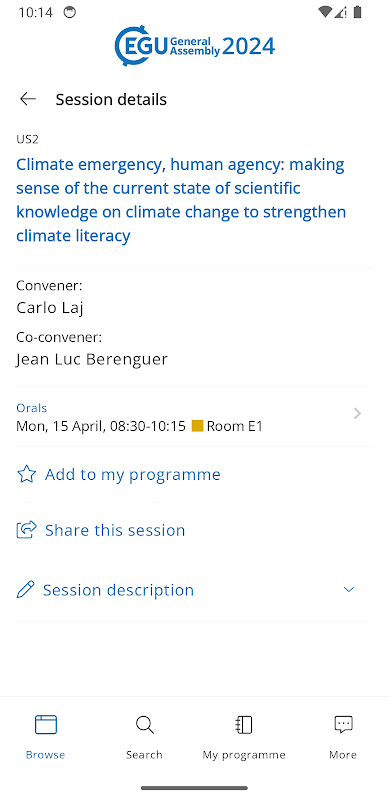Viewport: 389px width, 800px height.
Task: Tap the back arrow icon
Action: click(28, 99)
